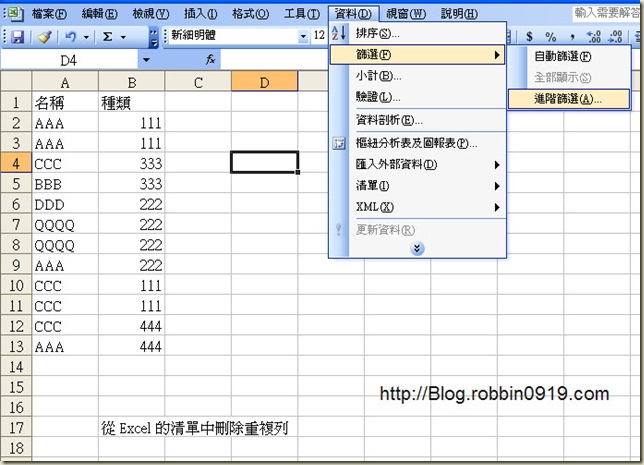The width and height of the screenshot is (644, 465).
Task: Select cell B12 containing 444
Action: 131,326
